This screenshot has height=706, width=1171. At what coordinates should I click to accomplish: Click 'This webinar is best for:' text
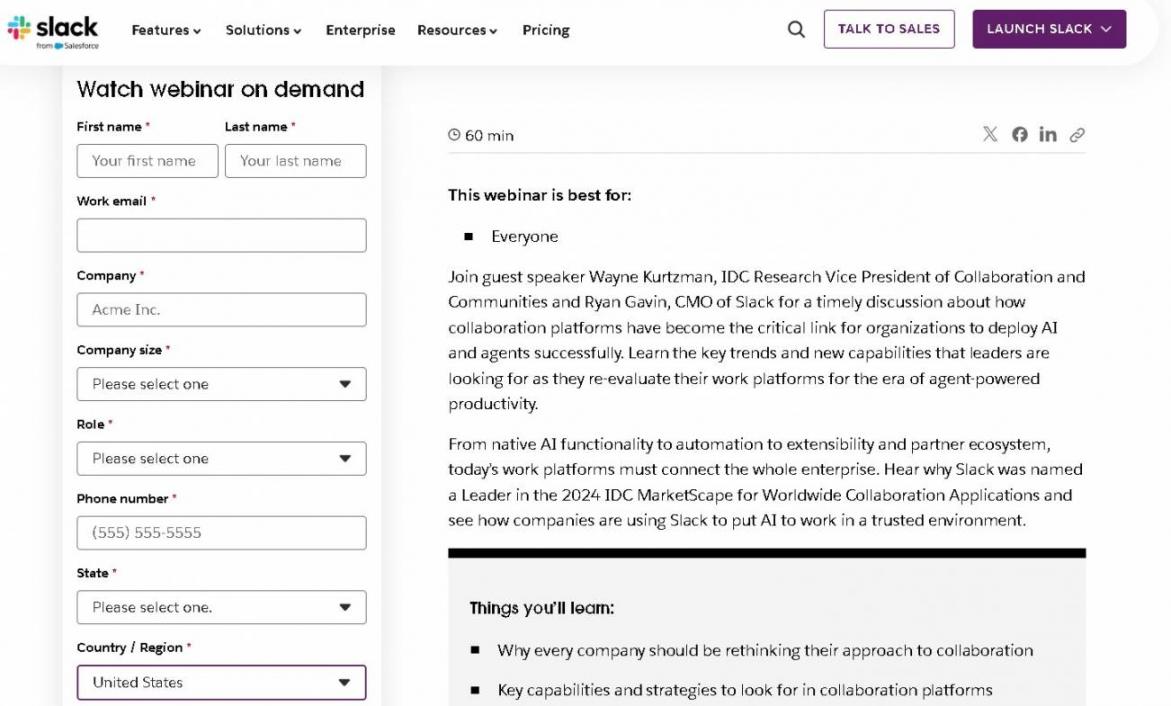[x=539, y=195]
